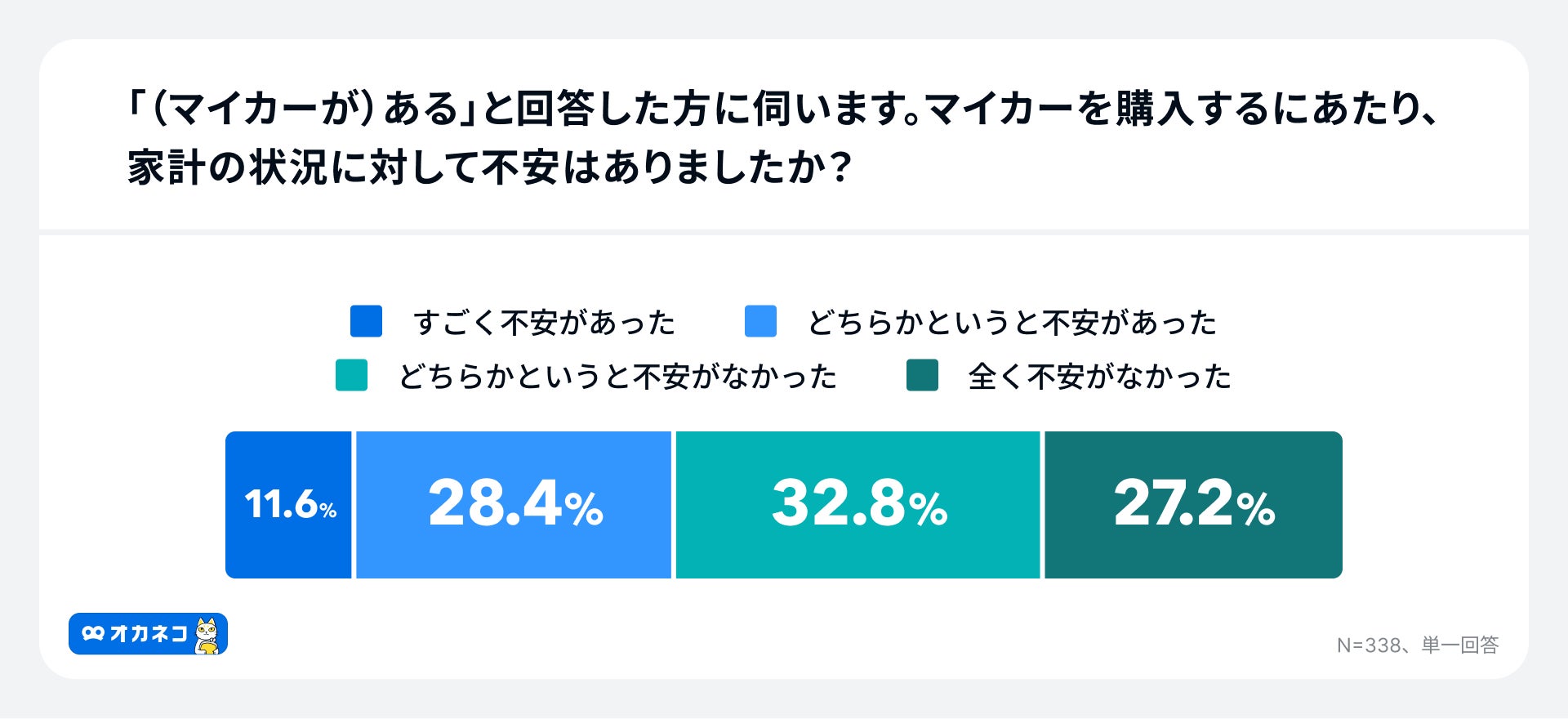This screenshot has width=1568, height=719.
Task: Select the dark teal 全く不安がなかった legend square
Action: (x=922, y=375)
